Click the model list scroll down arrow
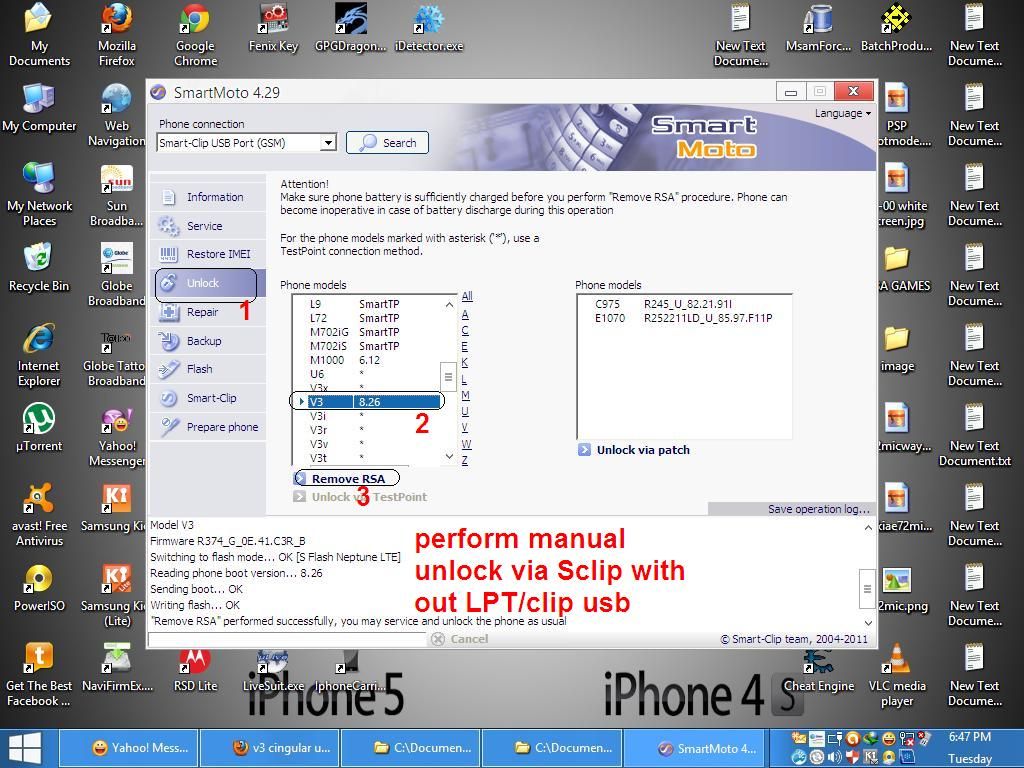 pyautogui.click(x=449, y=456)
